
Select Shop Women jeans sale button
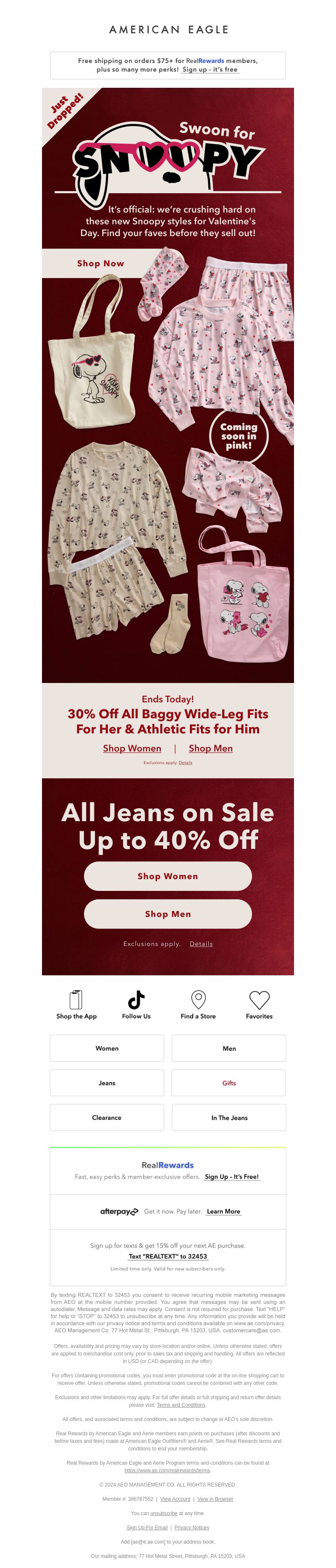click(x=168, y=876)
